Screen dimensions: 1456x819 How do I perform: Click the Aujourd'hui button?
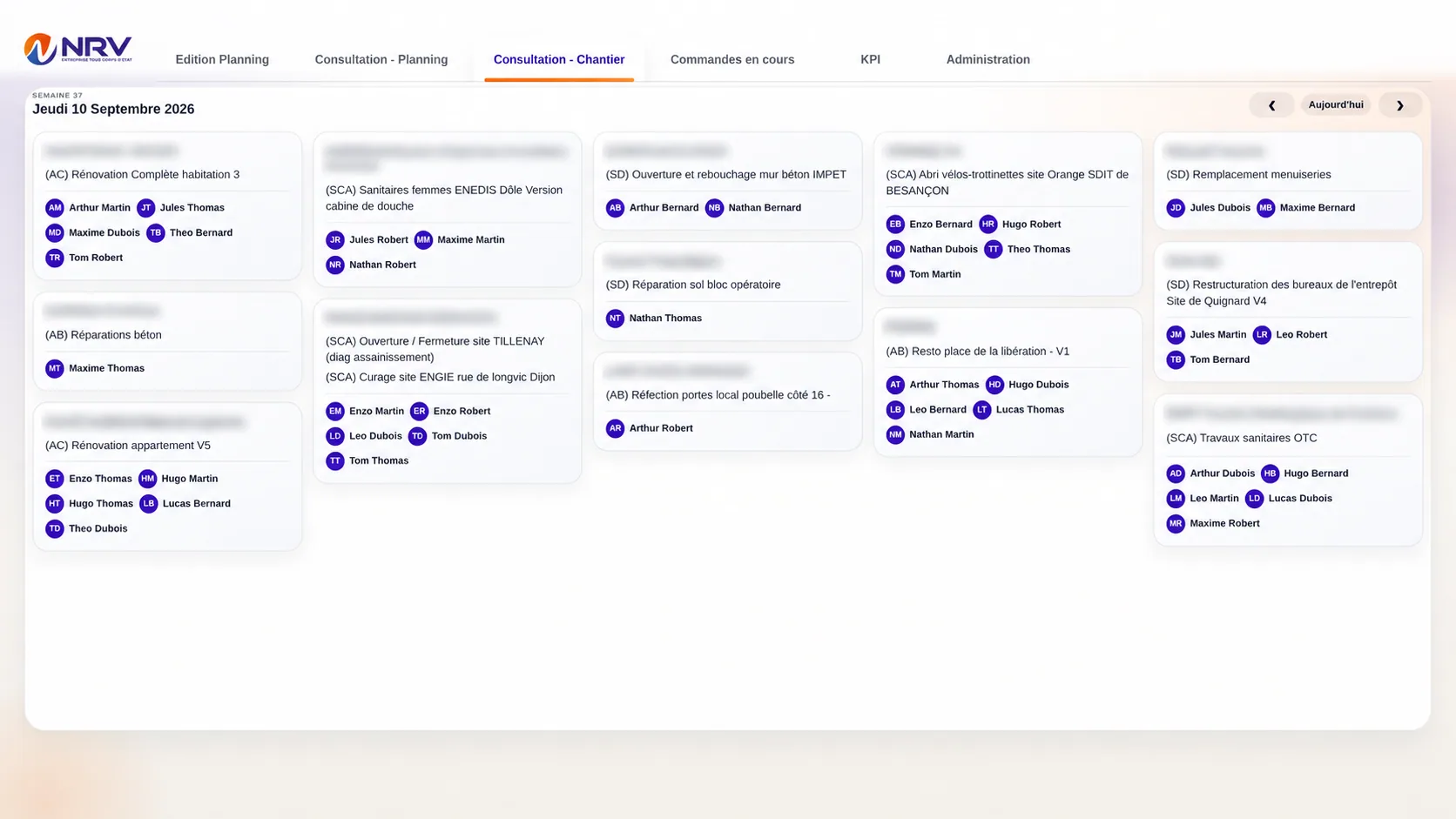[x=1336, y=104]
